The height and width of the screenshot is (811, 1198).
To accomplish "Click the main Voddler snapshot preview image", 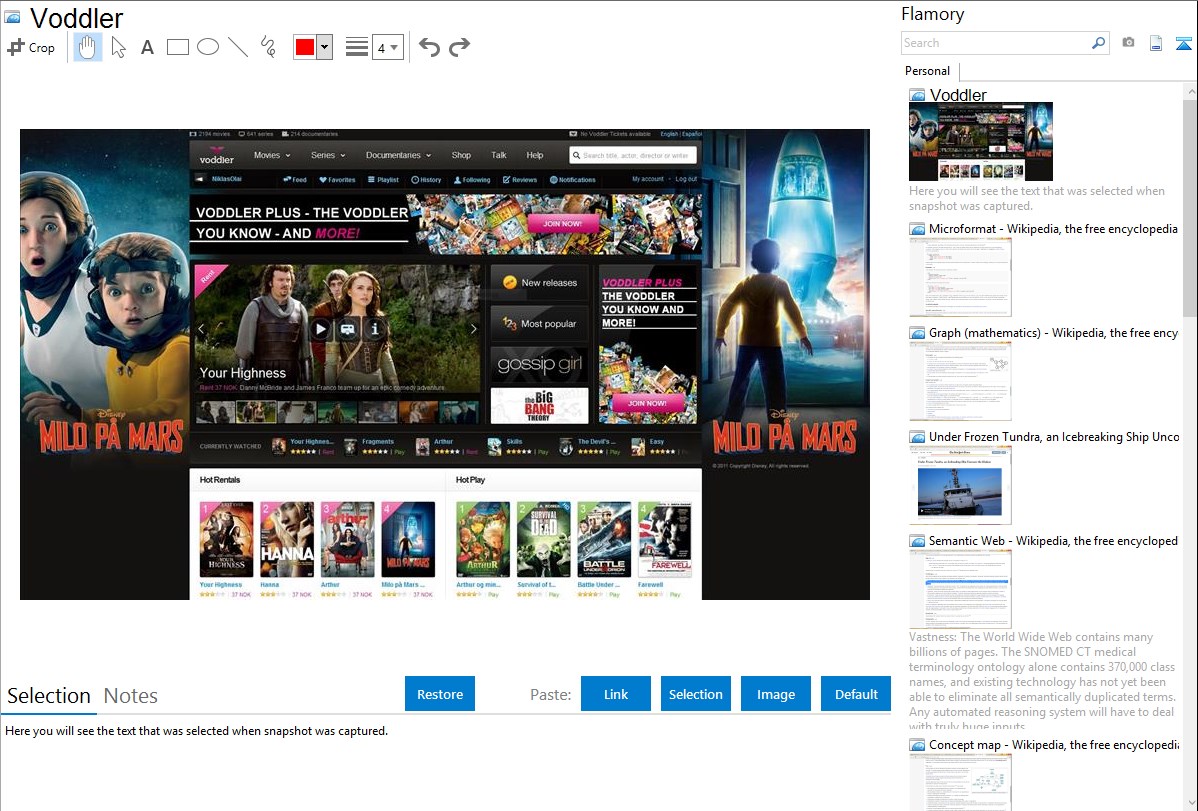I will tap(445, 365).
